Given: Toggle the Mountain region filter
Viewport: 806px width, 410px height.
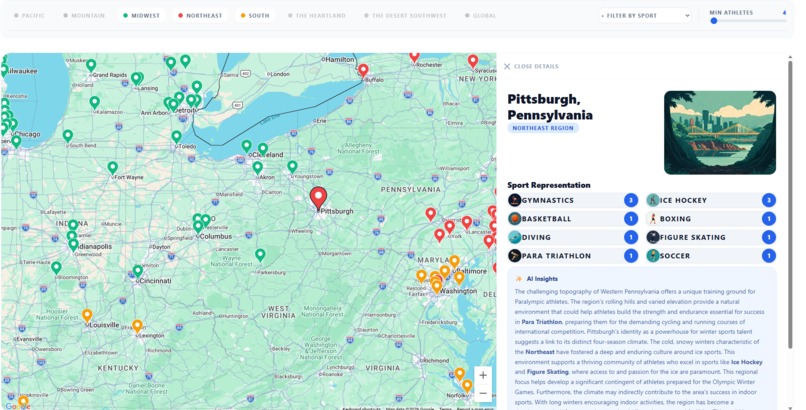Looking at the screenshot, I should (x=84, y=15).
